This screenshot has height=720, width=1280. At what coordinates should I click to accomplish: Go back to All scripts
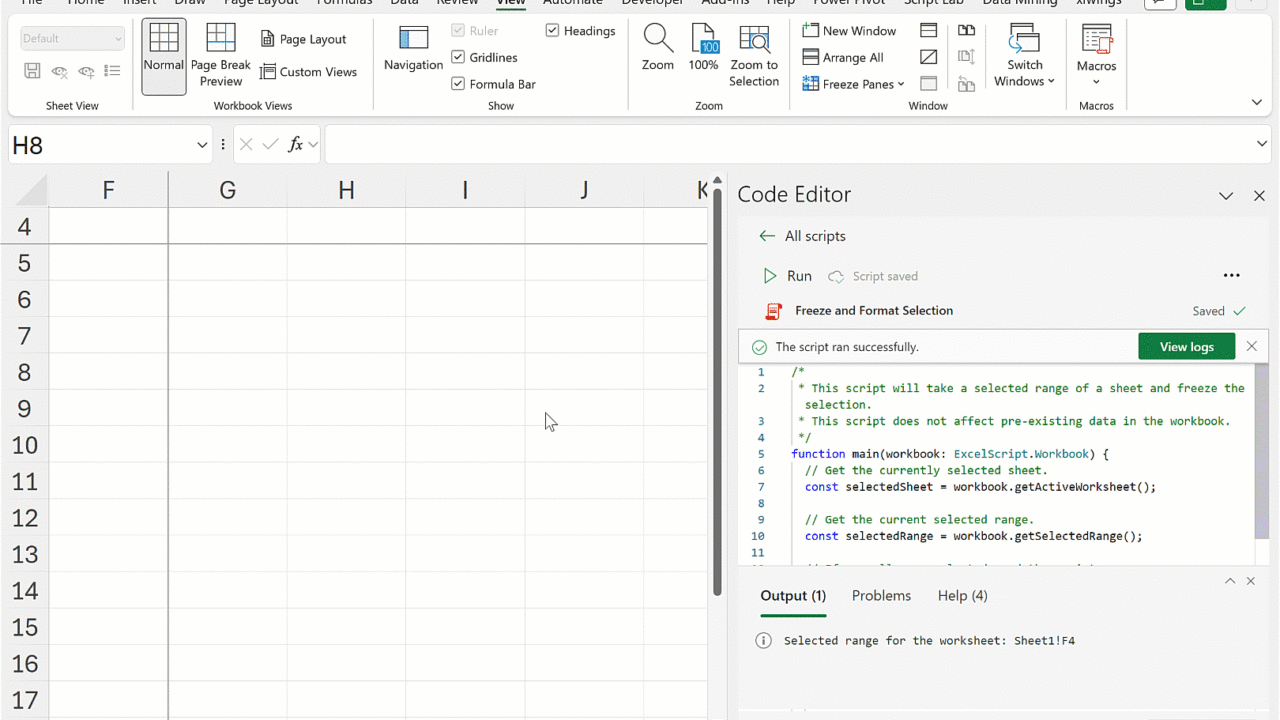(x=767, y=236)
